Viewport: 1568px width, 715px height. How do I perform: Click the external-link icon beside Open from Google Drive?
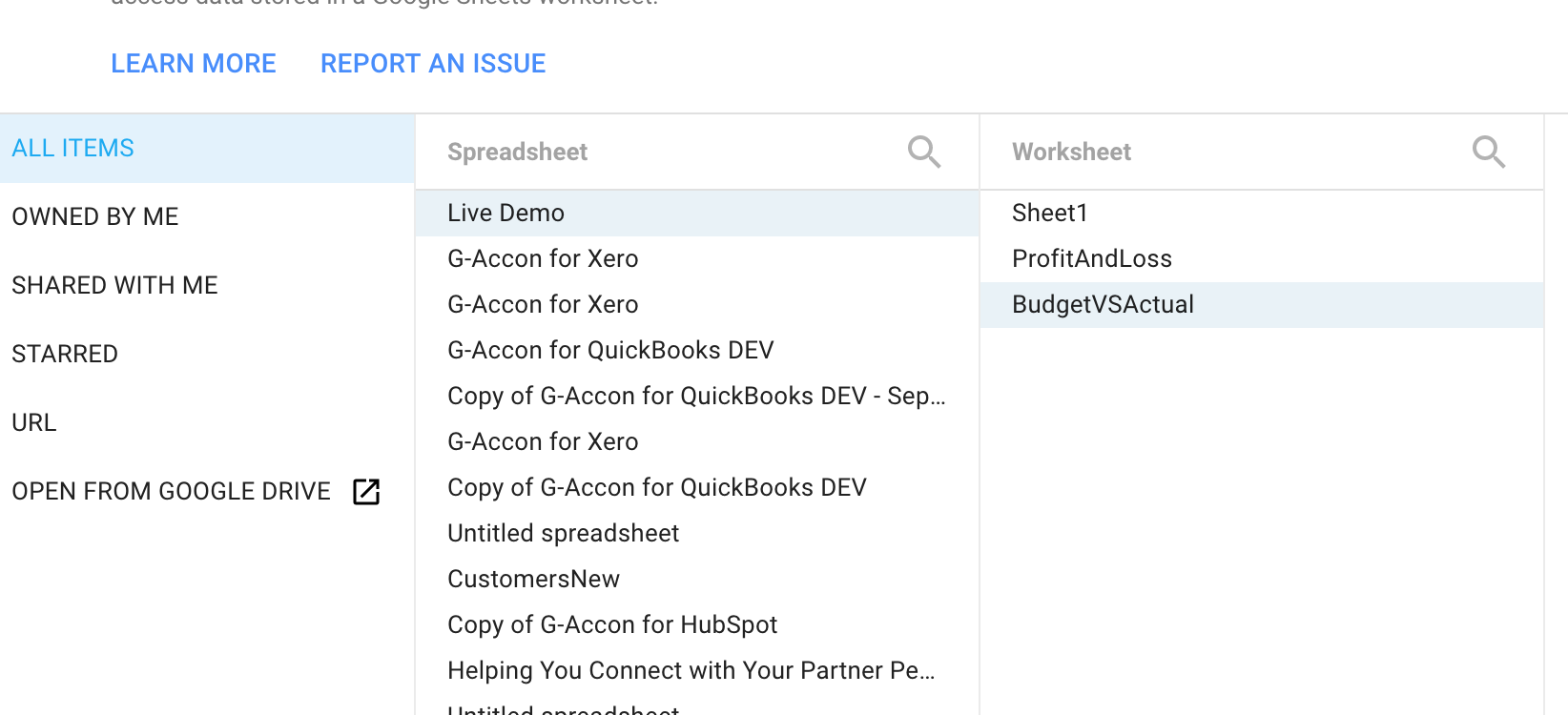click(x=366, y=492)
